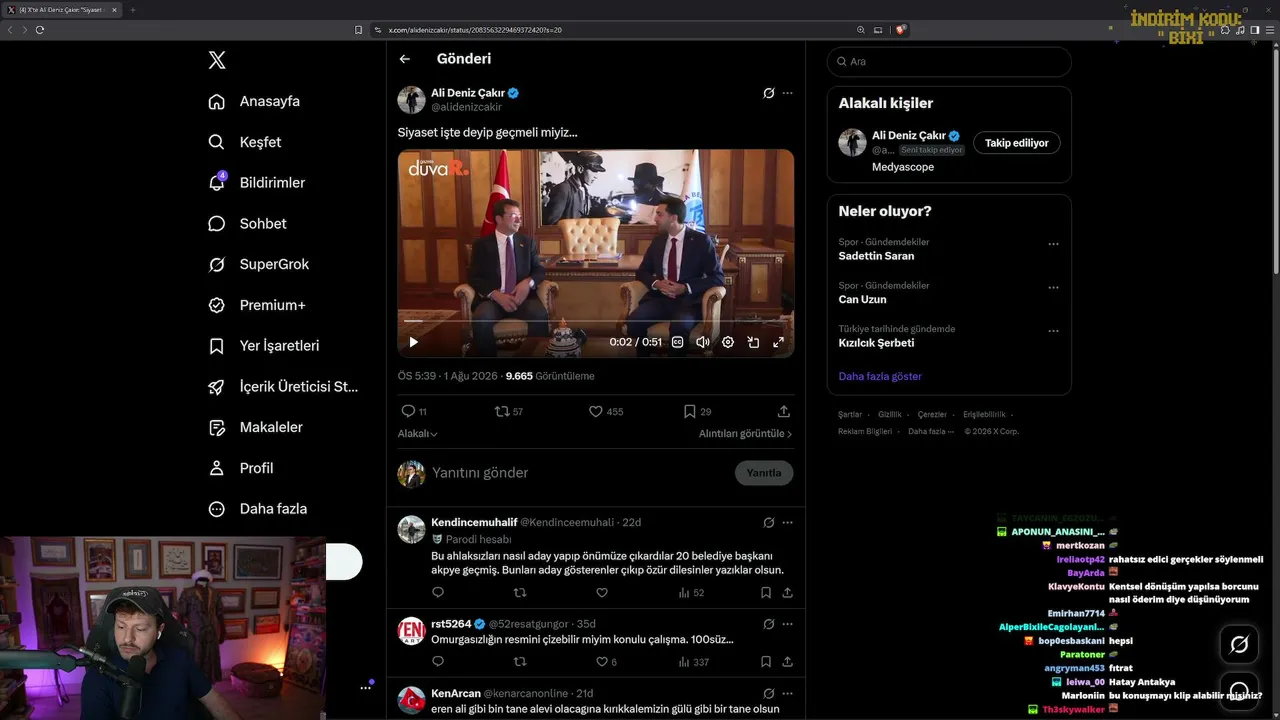Reply to the main post via comment icon
This screenshot has height=720, width=1280.
[x=407, y=411]
